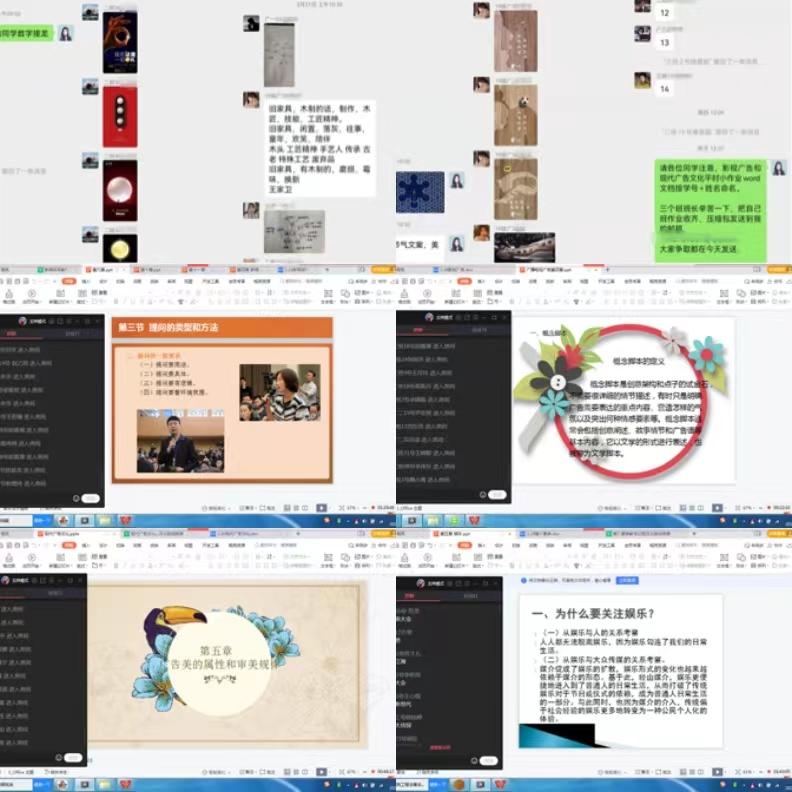792x792 pixels.
Task: Open the 47% zoom dropdown below 第三节 slide
Action: (x=351, y=508)
